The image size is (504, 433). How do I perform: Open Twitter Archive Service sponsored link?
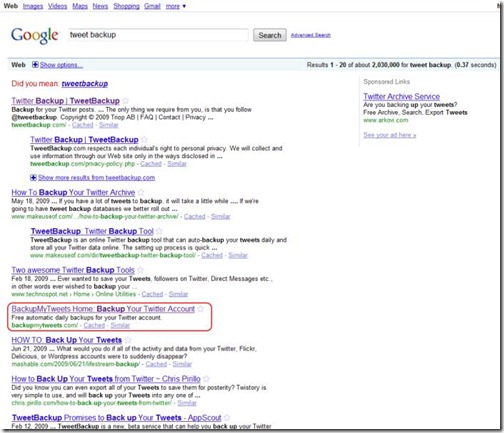coord(402,97)
